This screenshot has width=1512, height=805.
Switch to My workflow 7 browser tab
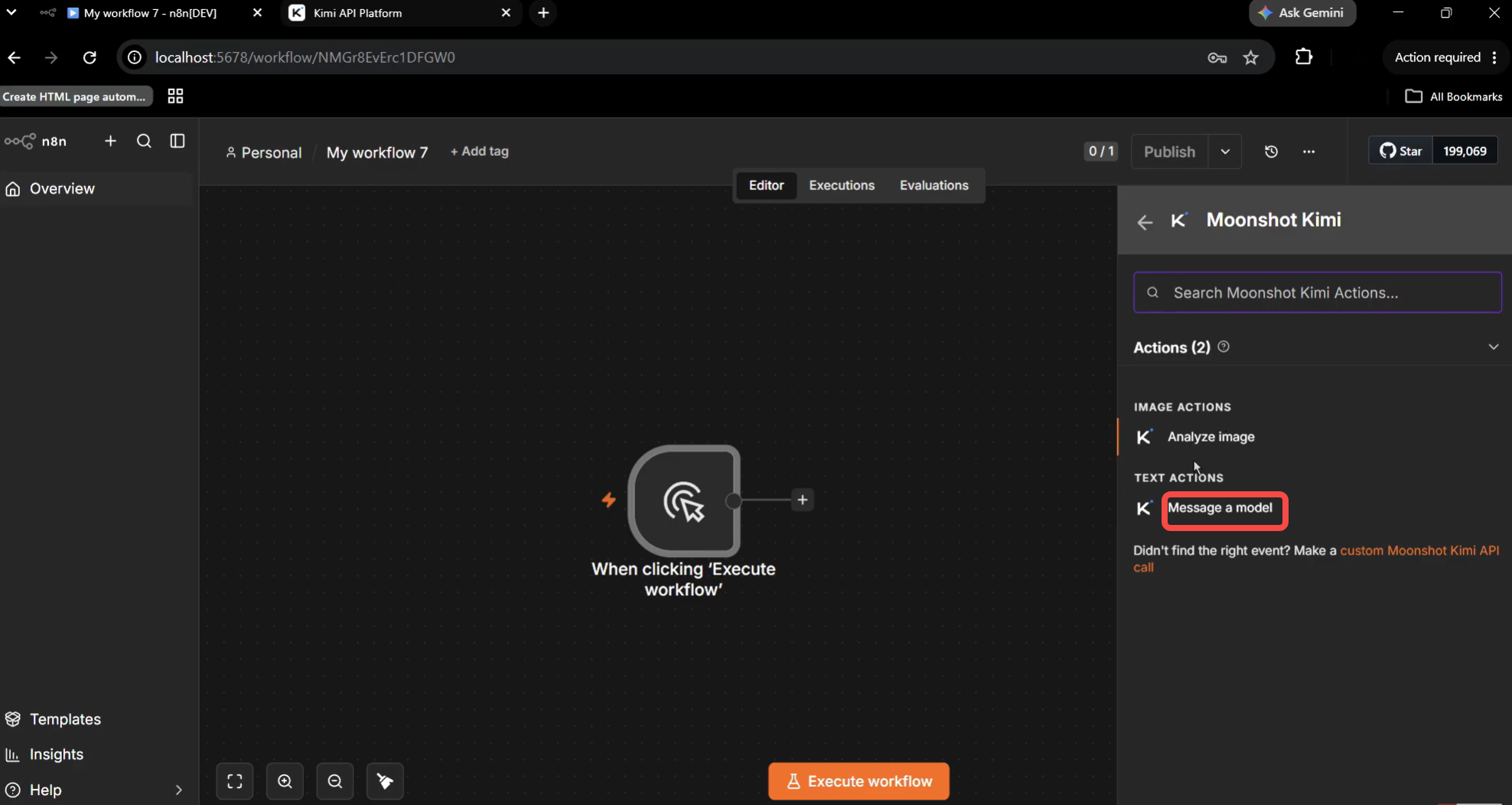(150, 13)
